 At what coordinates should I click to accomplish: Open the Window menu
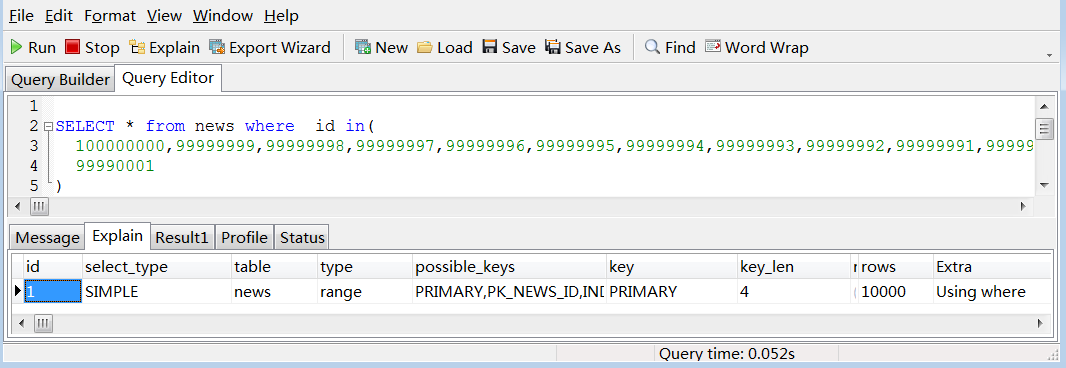click(x=223, y=16)
